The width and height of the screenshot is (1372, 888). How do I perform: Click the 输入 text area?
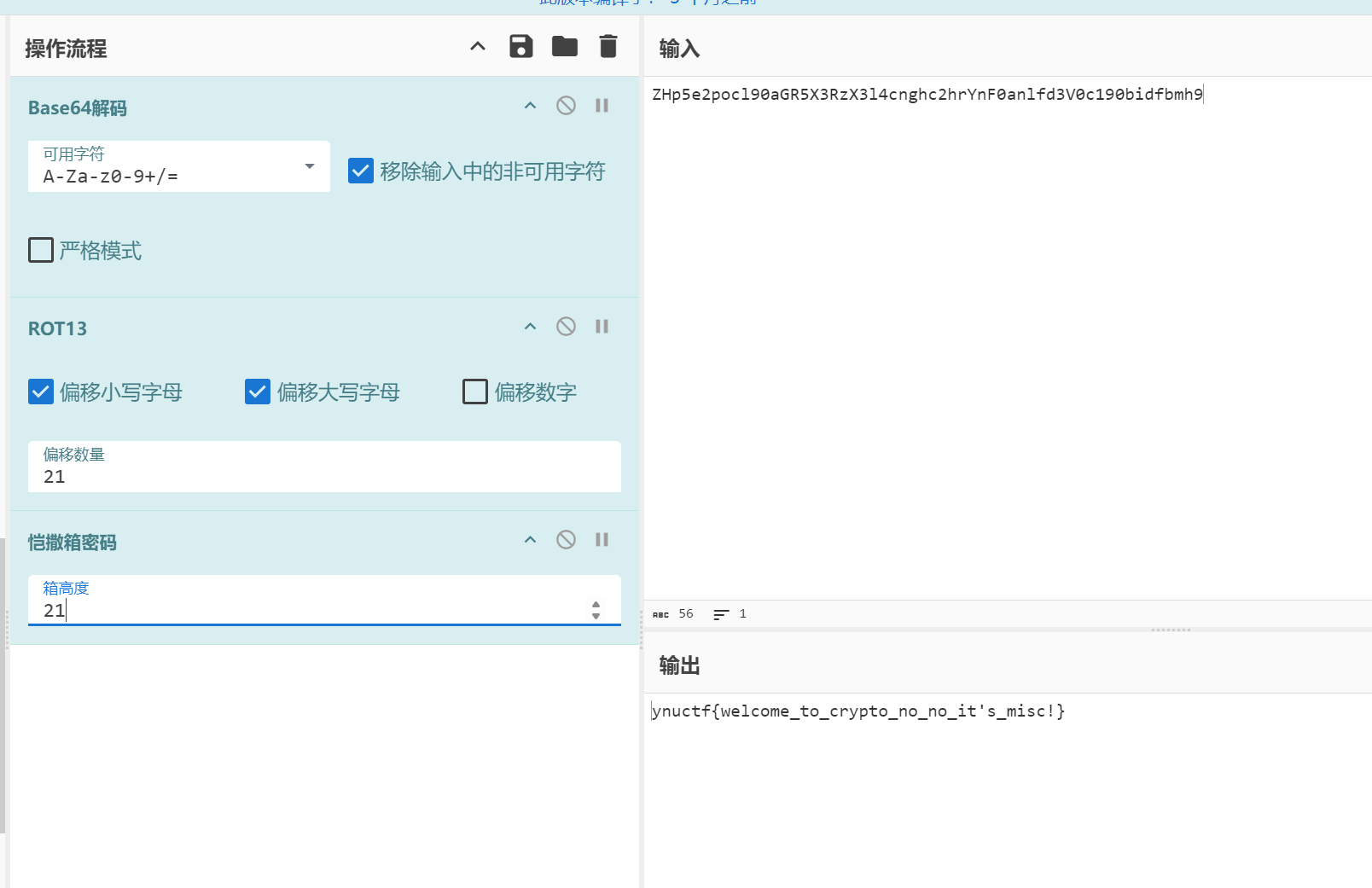1007,341
